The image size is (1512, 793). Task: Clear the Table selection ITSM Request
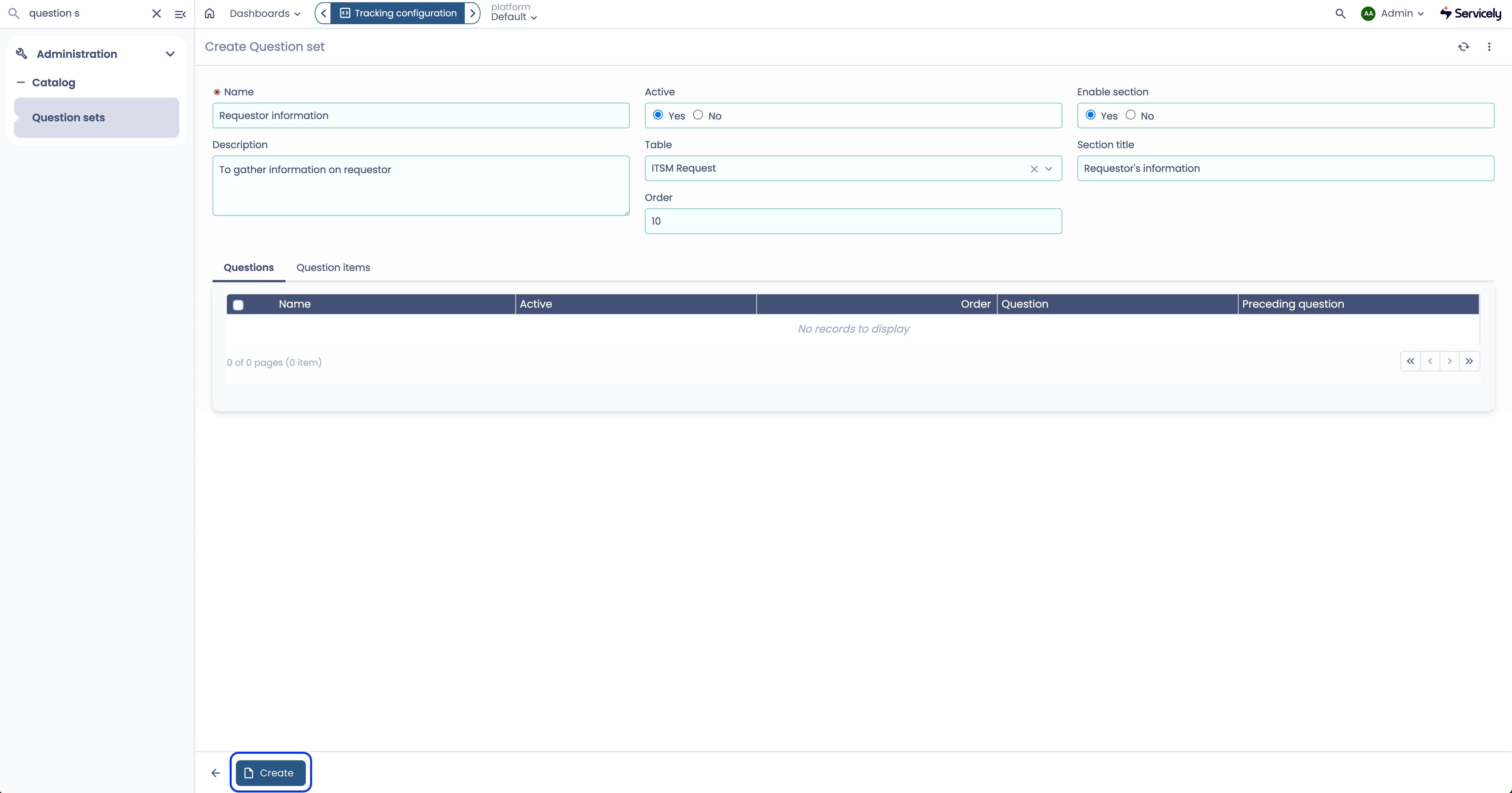click(x=1034, y=169)
